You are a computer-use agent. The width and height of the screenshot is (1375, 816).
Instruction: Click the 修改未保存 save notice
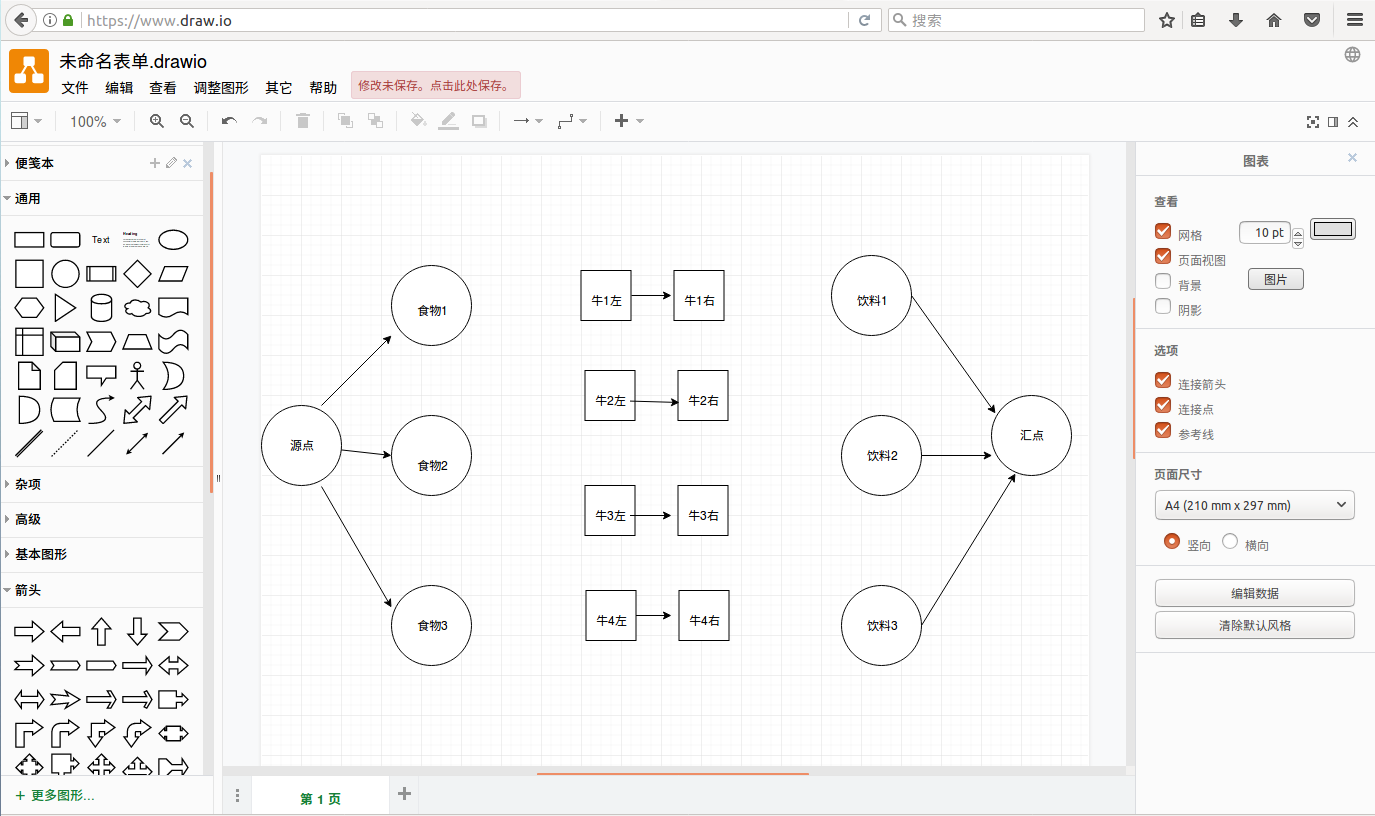(436, 85)
